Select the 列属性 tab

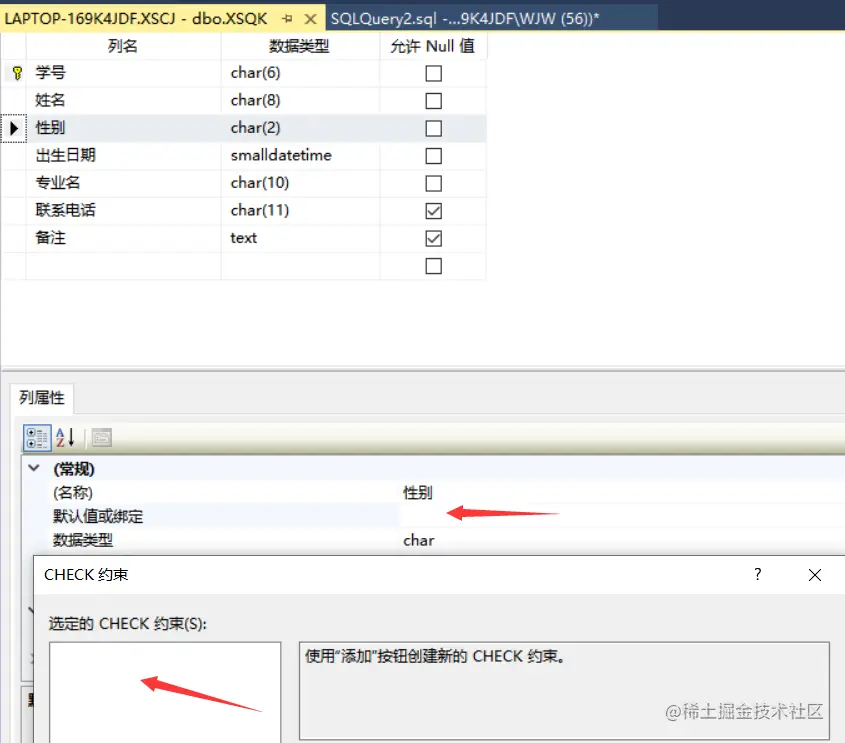tap(41, 398)
